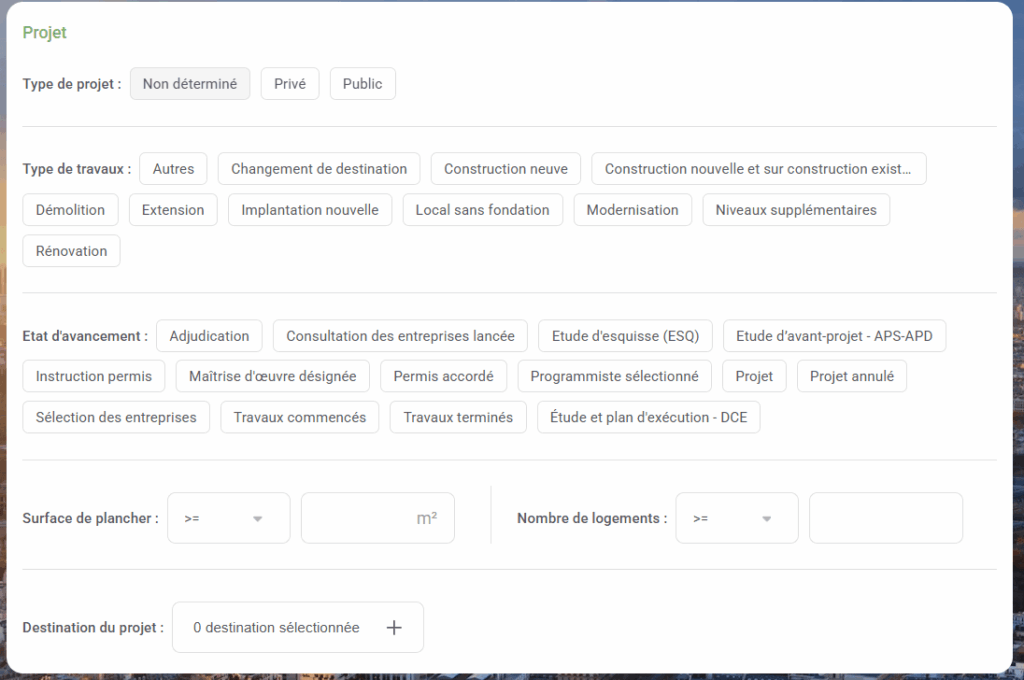The width and height of the screenshot is (1024, 680).
Task: Select 'Travaux commencés' status chip
Action: coord(300,417)
